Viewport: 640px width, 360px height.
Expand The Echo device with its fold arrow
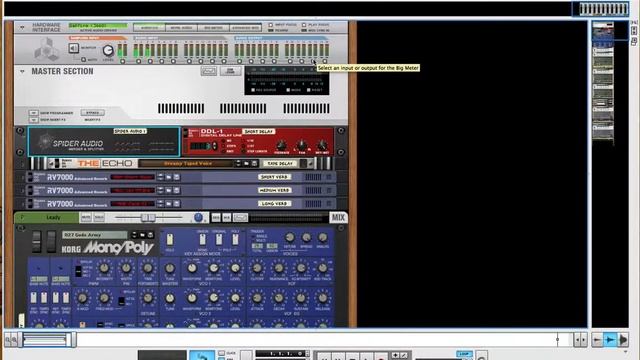coord(51,164)
